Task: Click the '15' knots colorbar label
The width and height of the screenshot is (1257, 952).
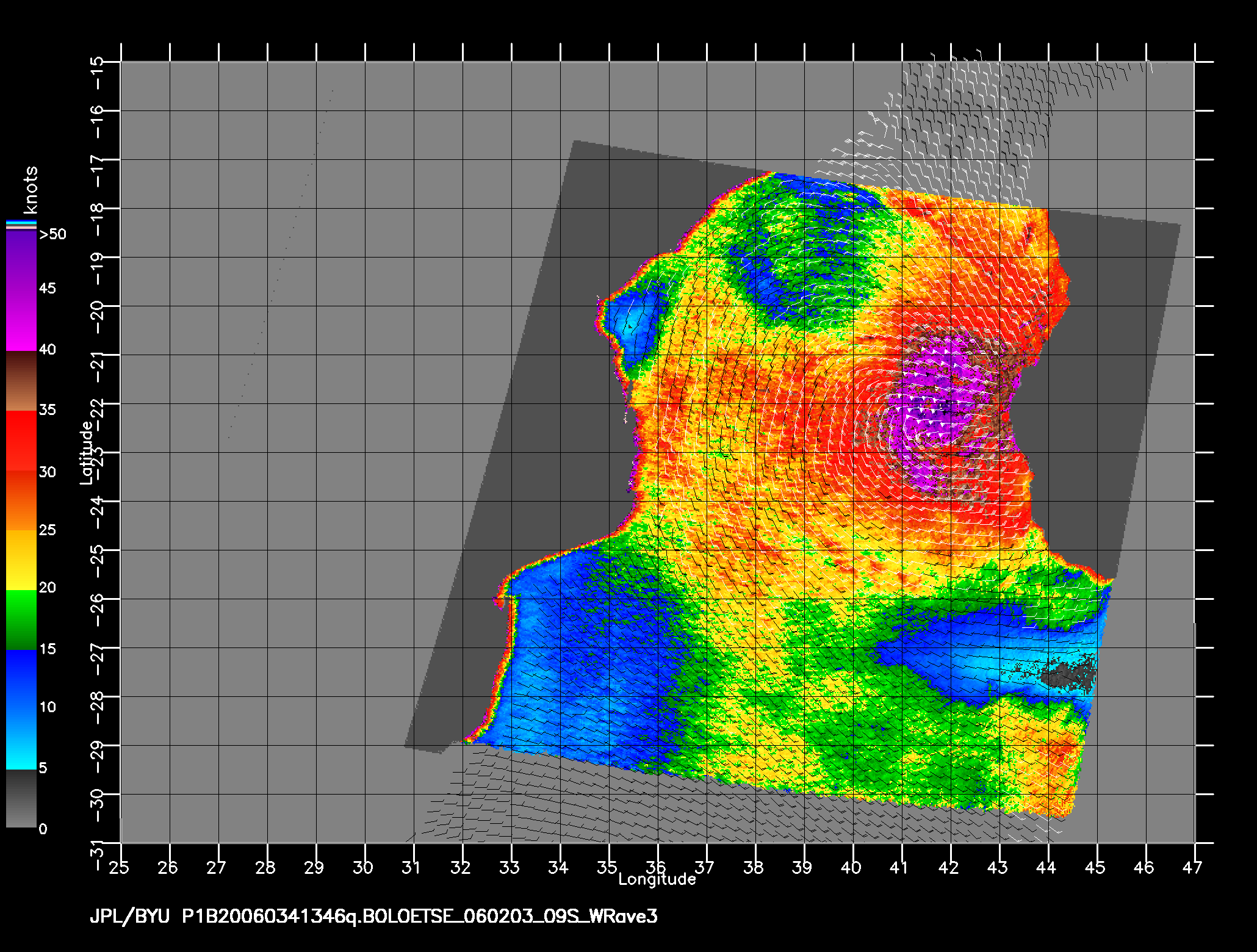Action: 48,649
